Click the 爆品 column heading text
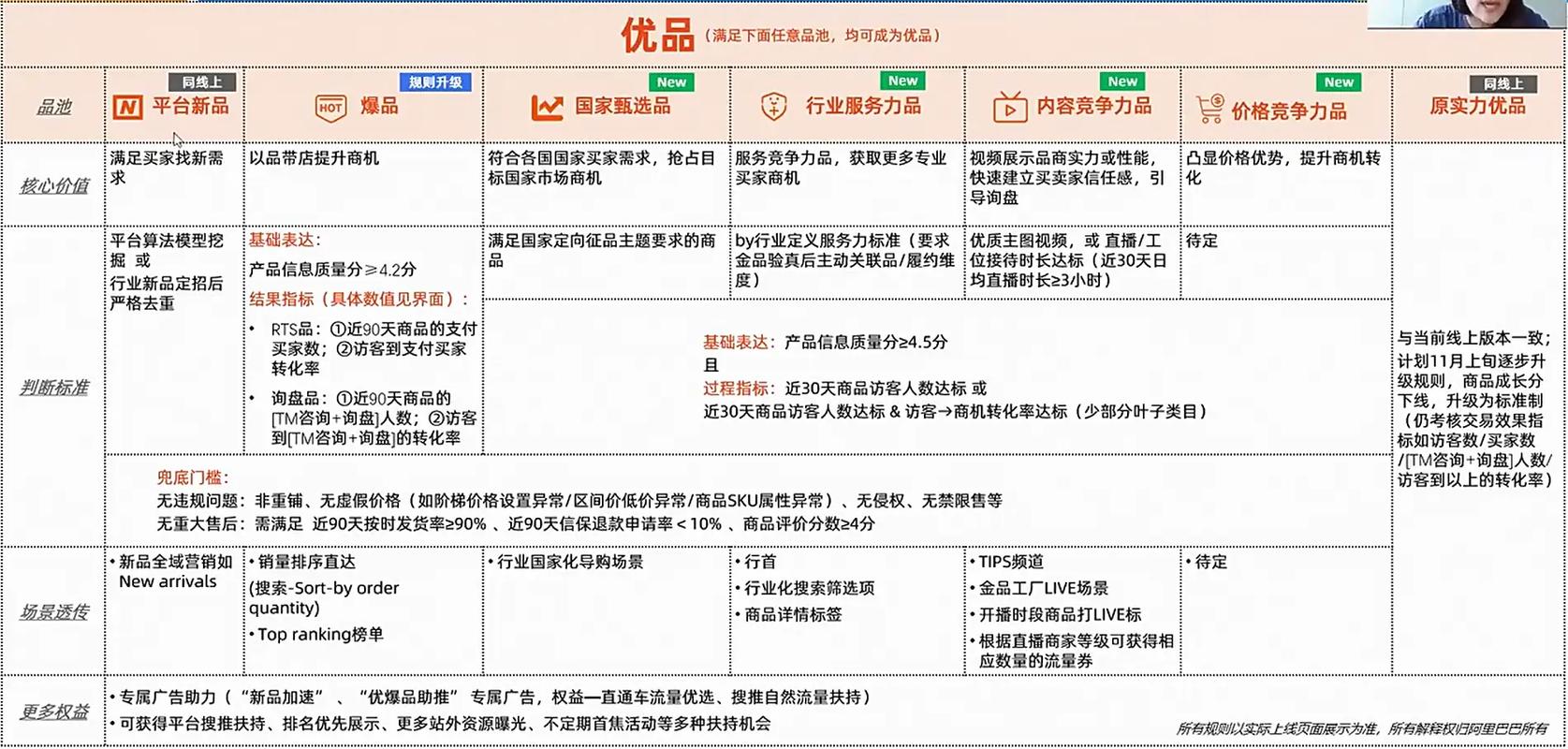Viewport: 1568px width, 749px height. 379,106
